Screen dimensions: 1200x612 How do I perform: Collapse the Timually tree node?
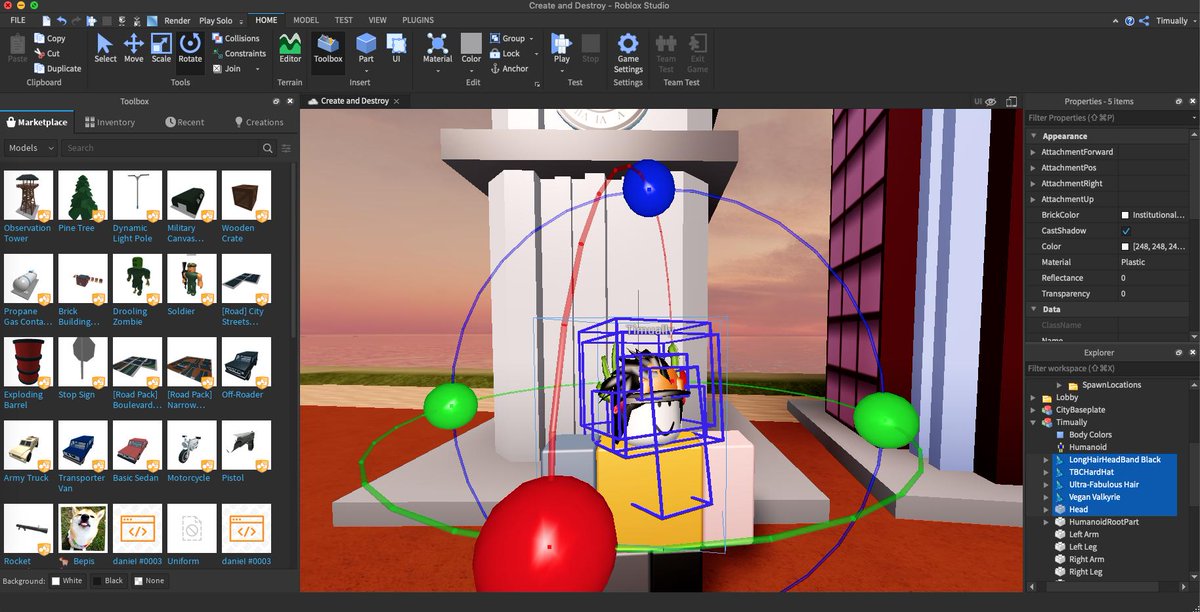pos(1034,422)
